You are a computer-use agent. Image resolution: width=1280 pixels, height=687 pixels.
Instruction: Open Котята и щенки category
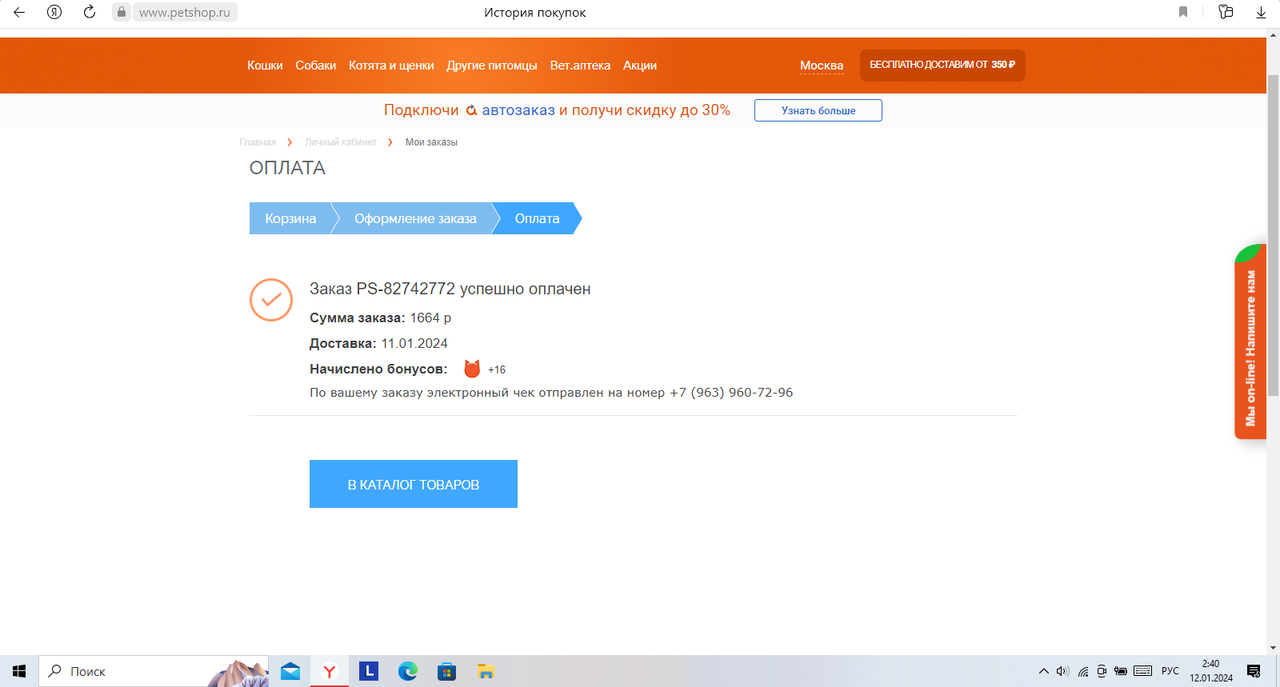[391, 65]
